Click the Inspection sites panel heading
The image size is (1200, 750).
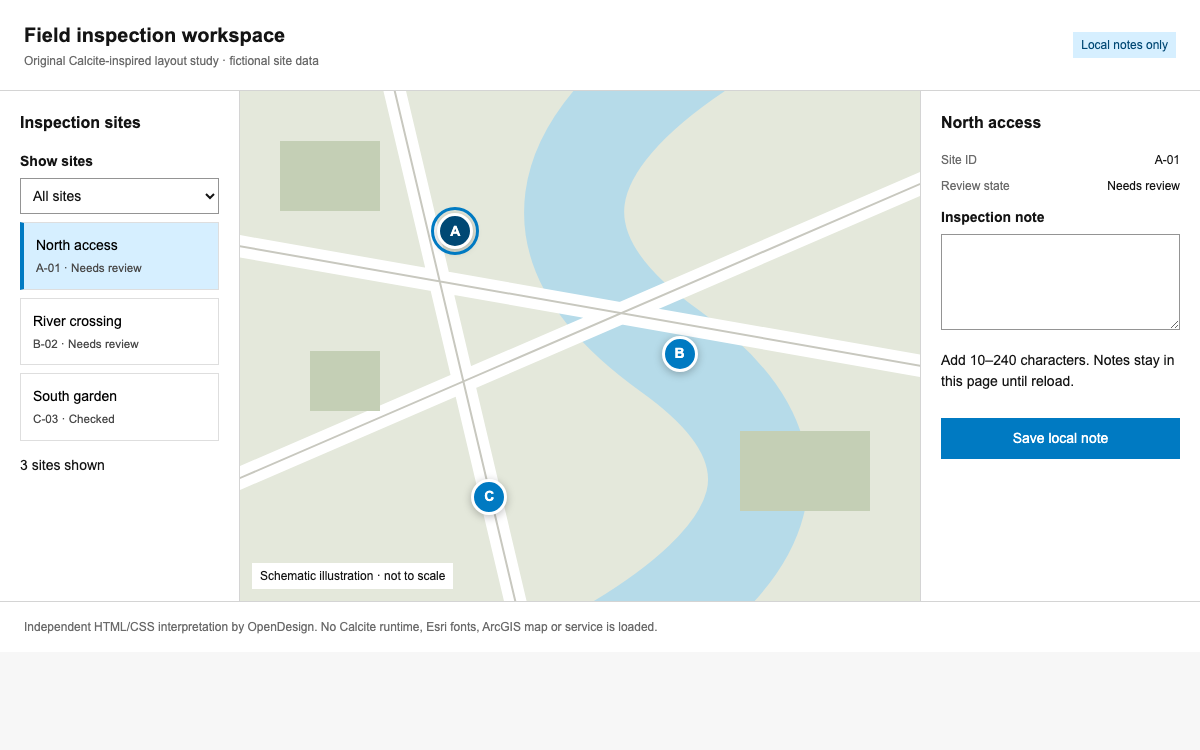[x=80, y=123]
